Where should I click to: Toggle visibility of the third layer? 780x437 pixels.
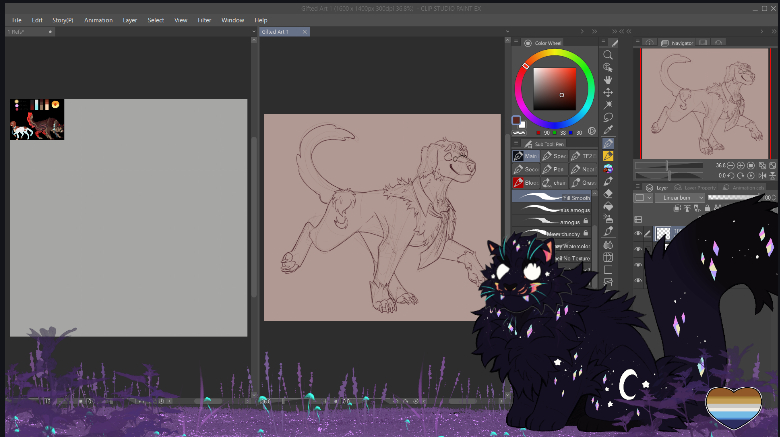click(x=639, y=266)
